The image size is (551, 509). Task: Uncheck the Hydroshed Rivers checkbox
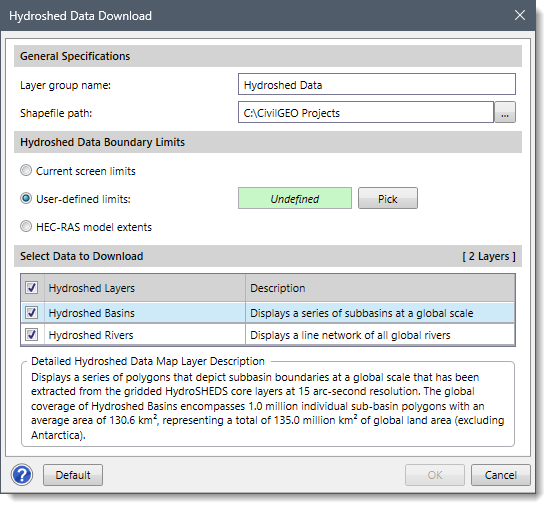click(x=32, y=335)
